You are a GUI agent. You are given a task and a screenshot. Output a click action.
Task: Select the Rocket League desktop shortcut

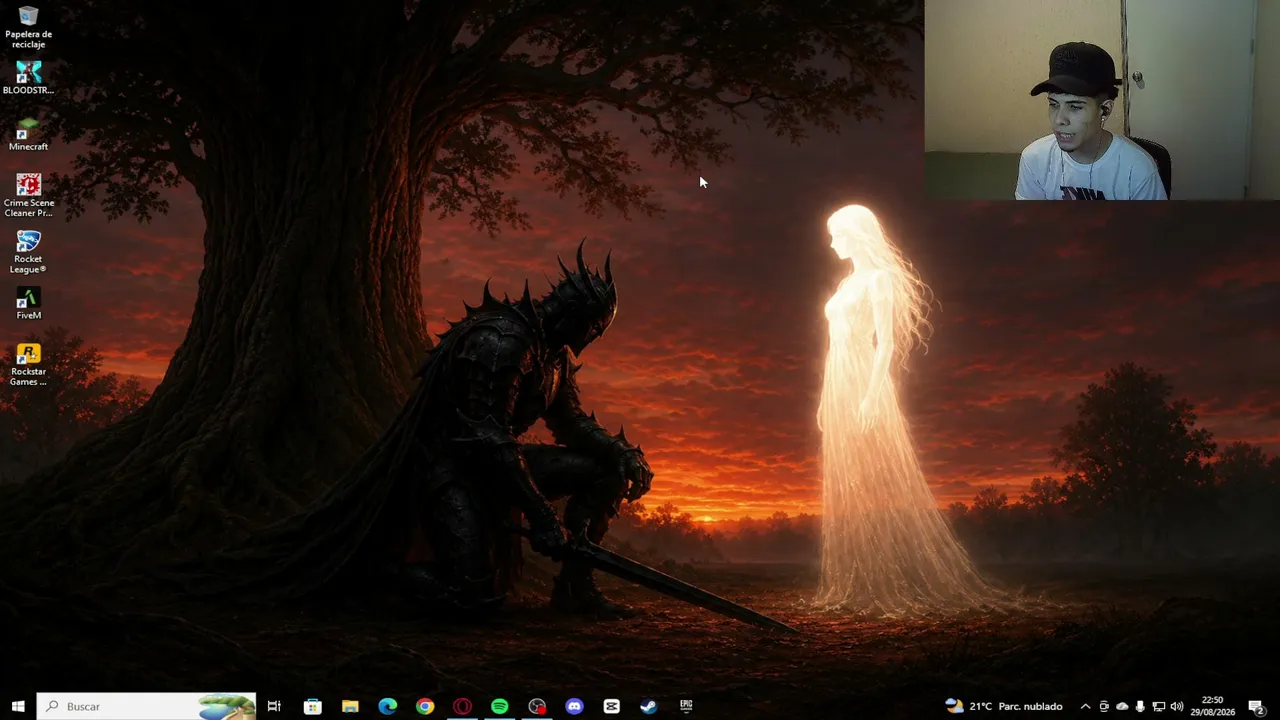pyautogui.click(x=28, y=252)
